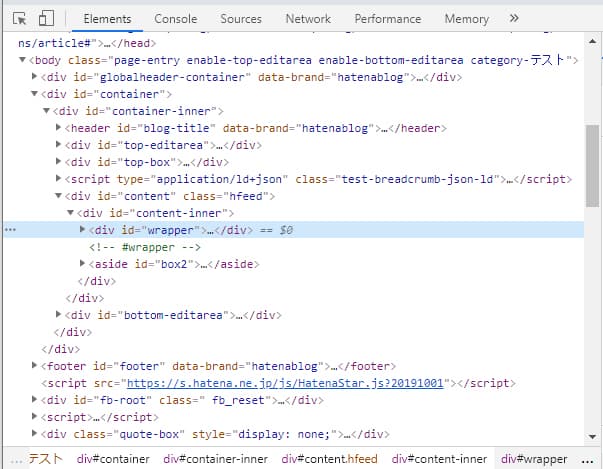Switch to the Console tab

(x=176, y=19)
